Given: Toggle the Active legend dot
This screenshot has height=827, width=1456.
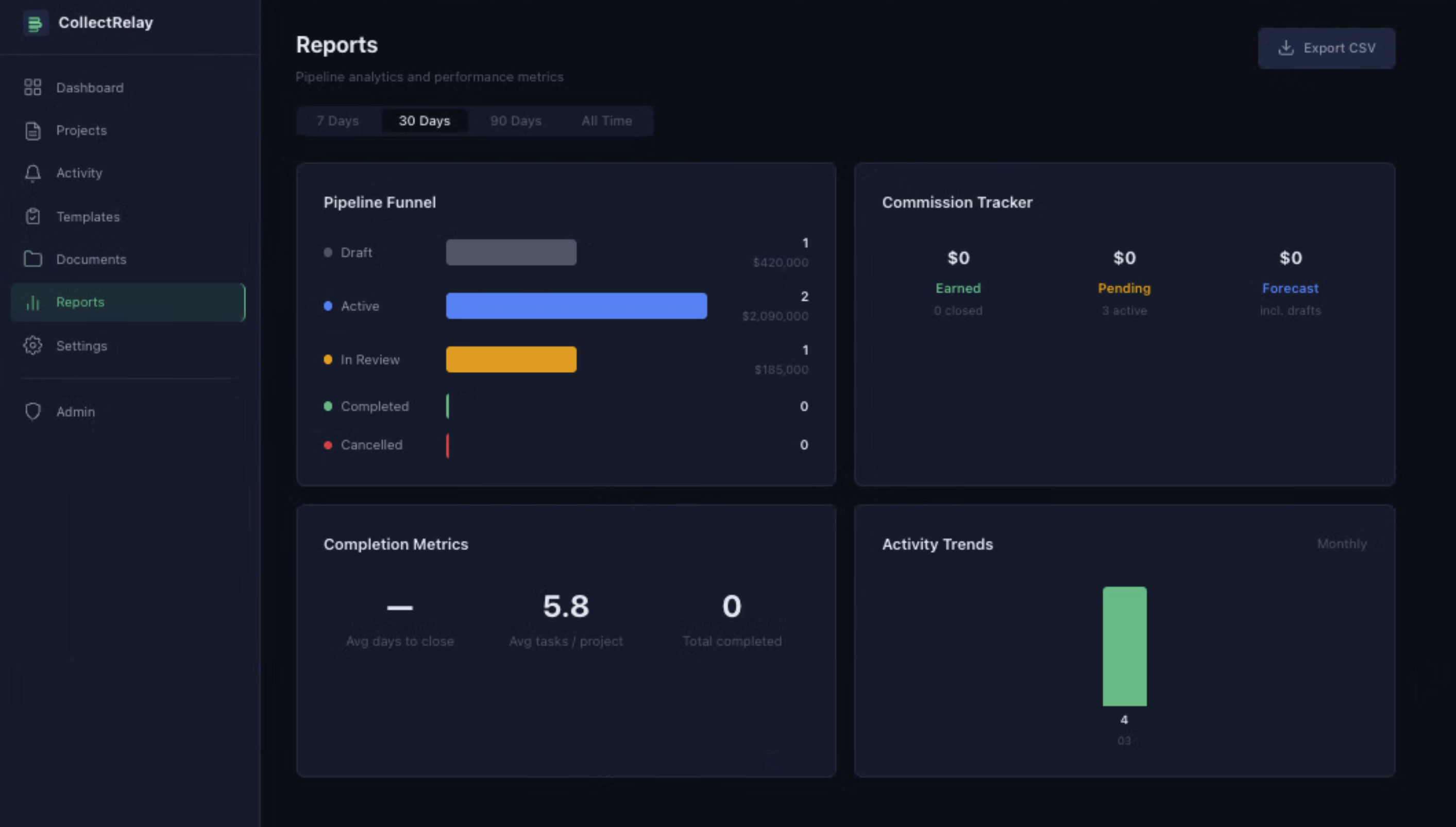Looking at the screenshot, I should pyautogui.click(x=328, y=305).
